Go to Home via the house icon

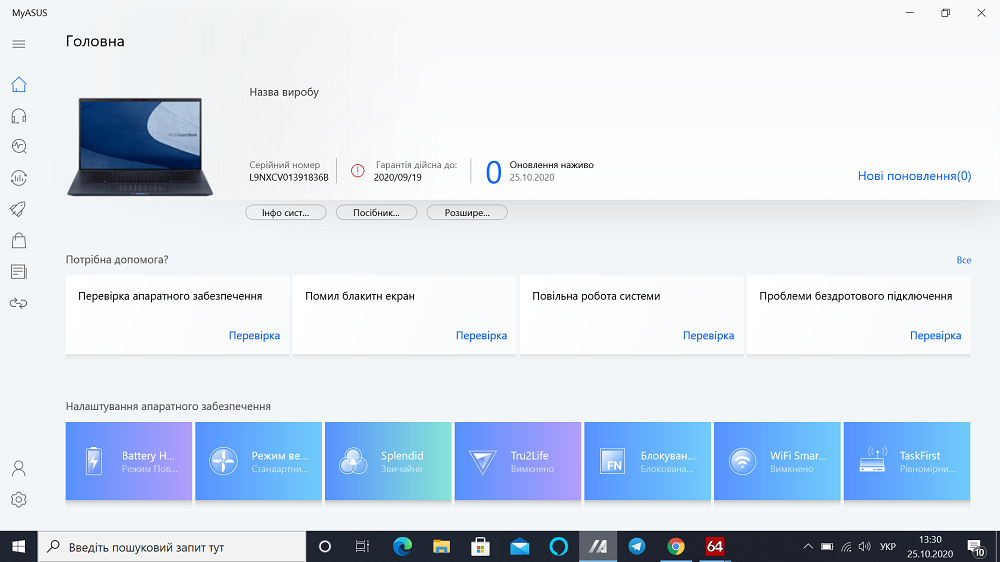tap(18, 84)
